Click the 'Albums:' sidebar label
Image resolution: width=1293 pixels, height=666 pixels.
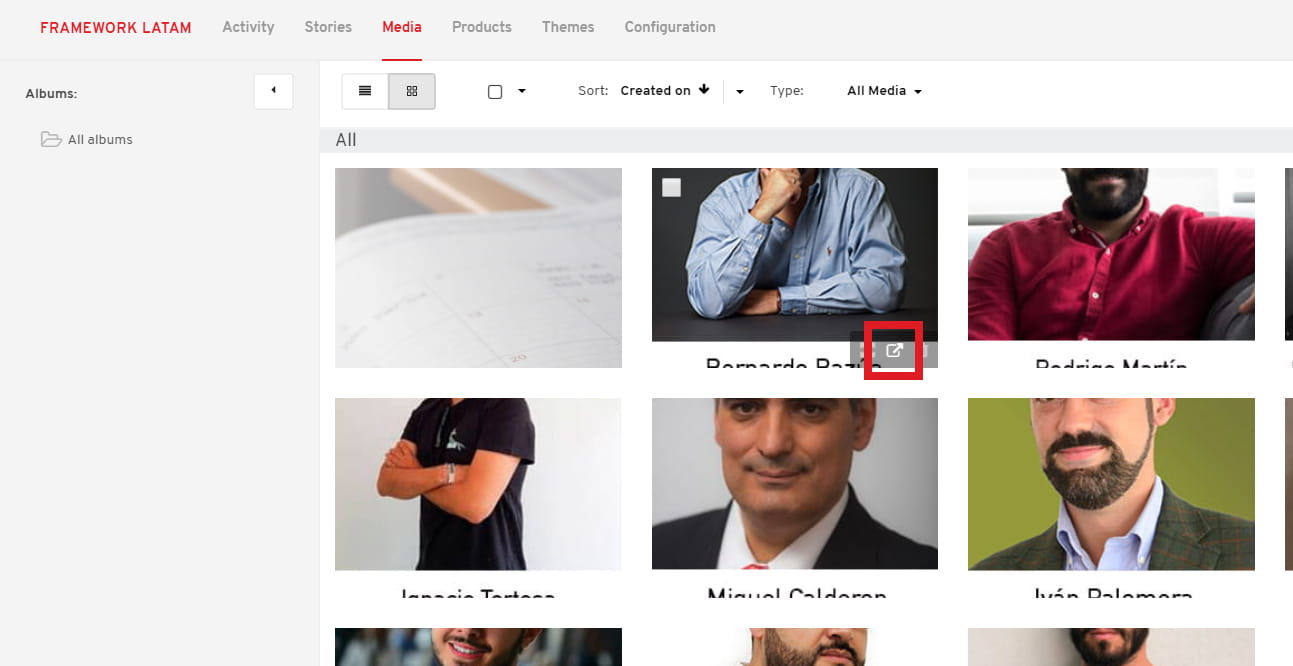pos(51,94)
